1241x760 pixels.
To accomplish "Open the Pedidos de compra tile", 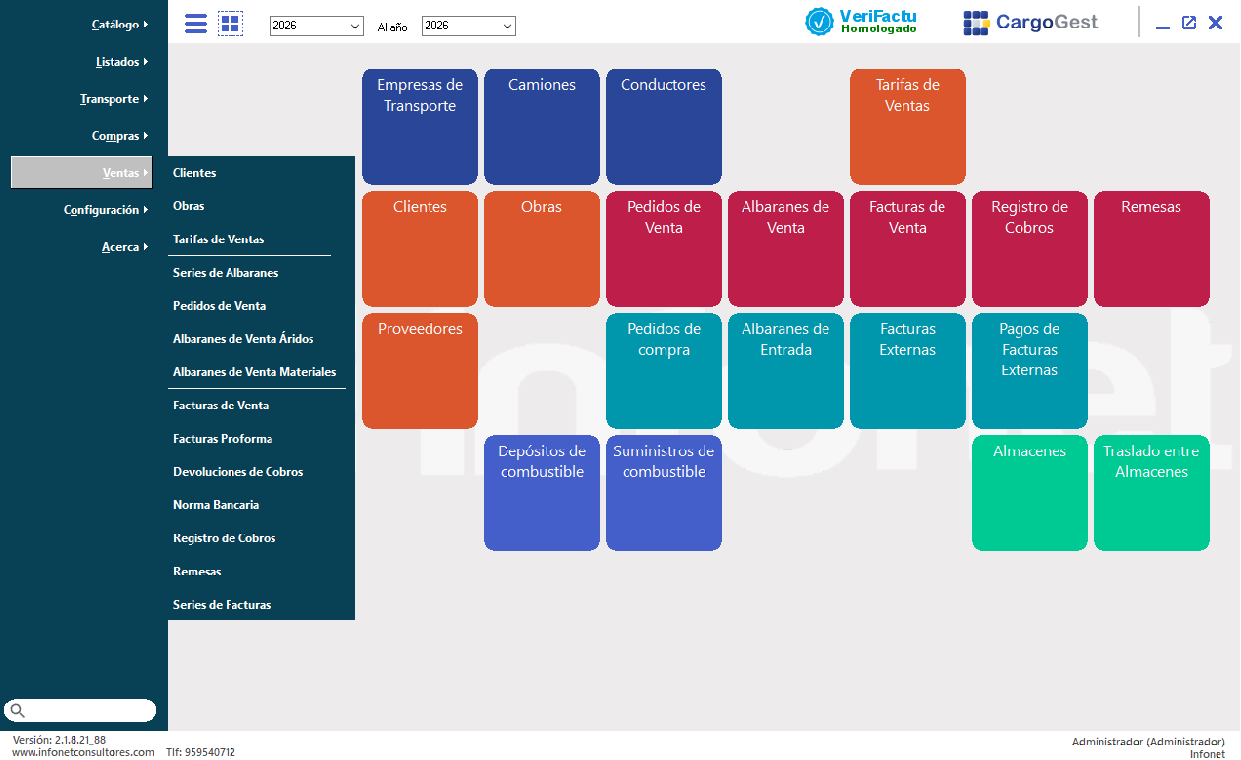I will (x=664, y=371).
